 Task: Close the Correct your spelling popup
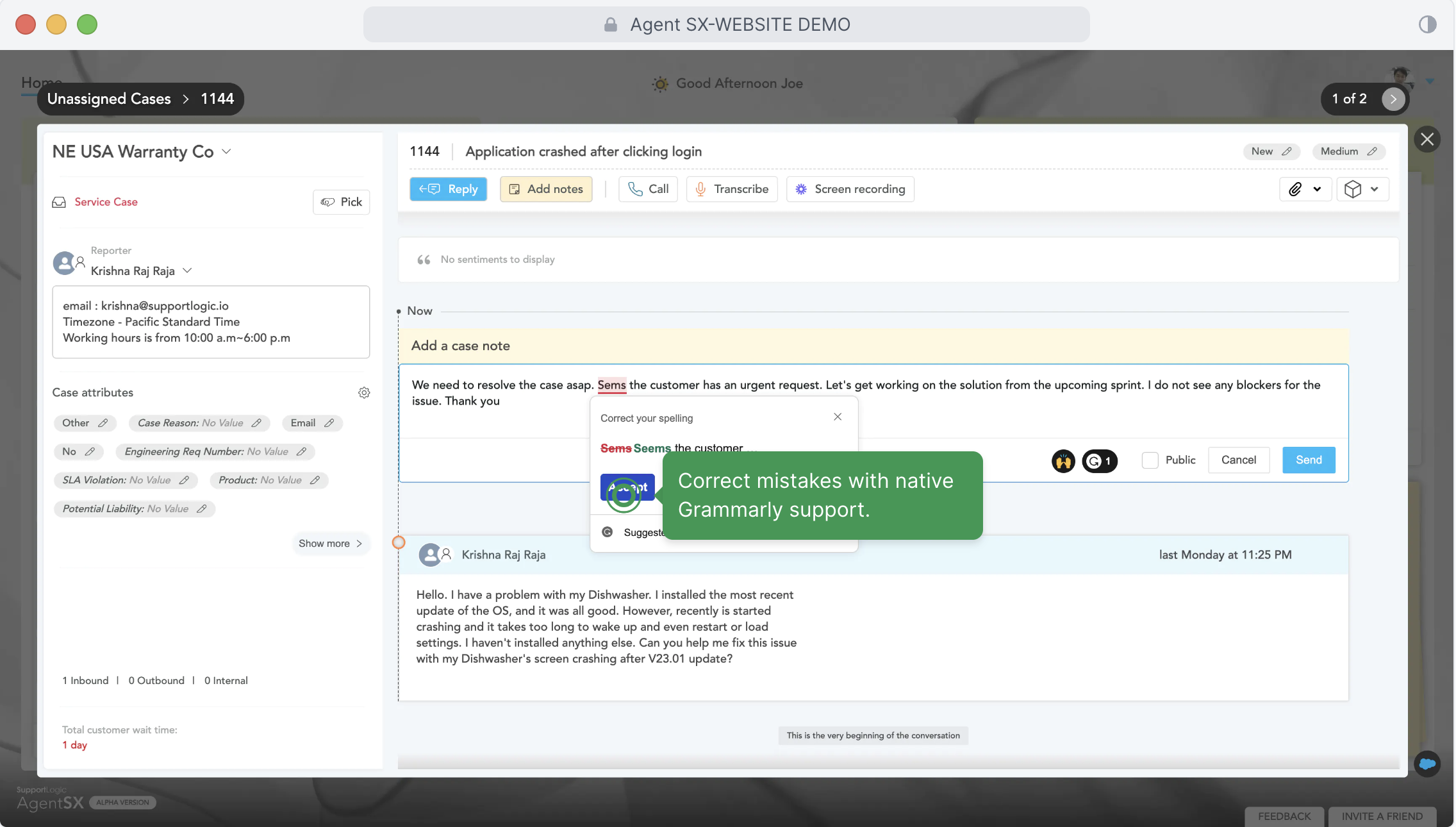pyautogui.click(x=838, y=417)
